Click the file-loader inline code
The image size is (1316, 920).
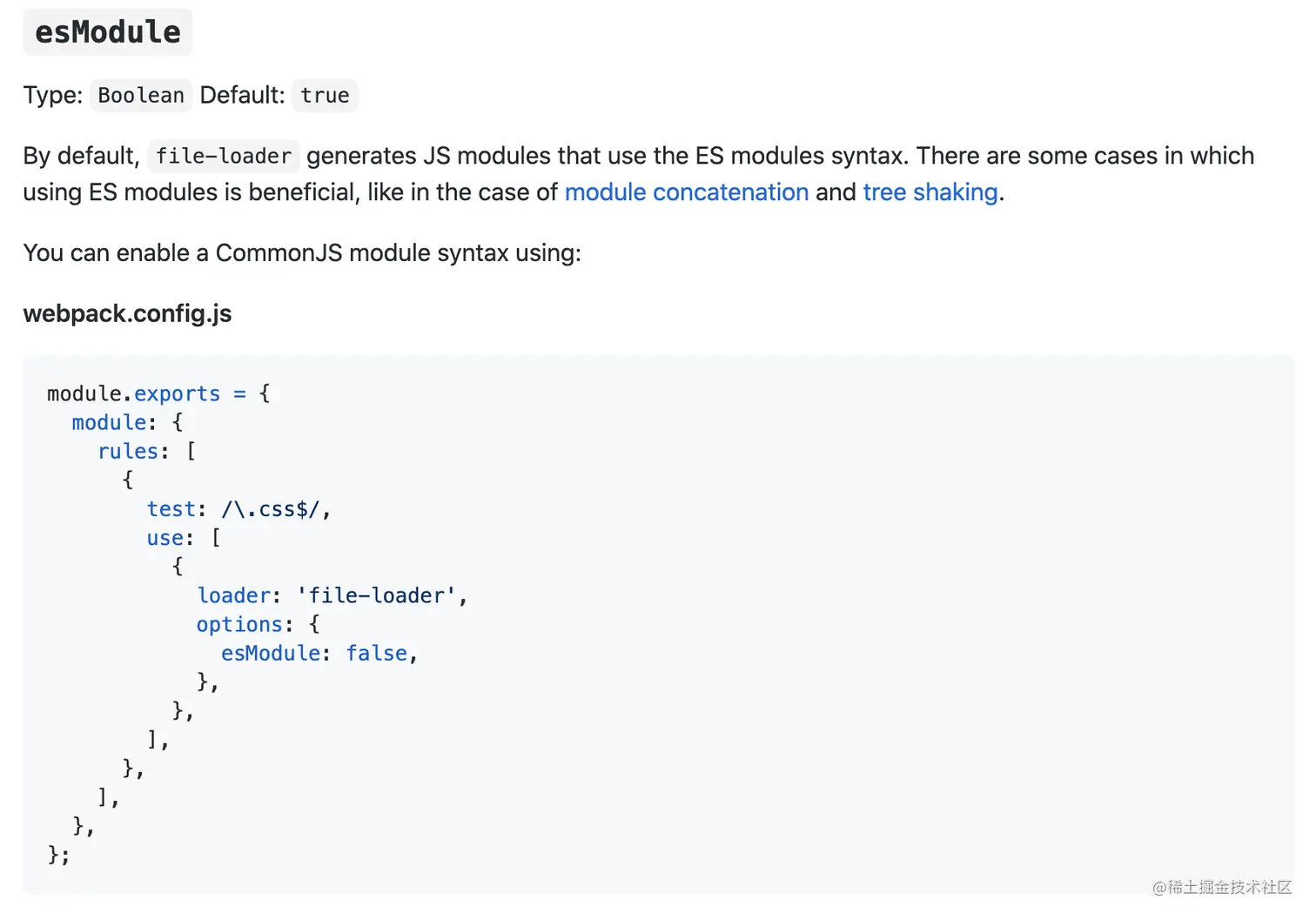[224, 157]
